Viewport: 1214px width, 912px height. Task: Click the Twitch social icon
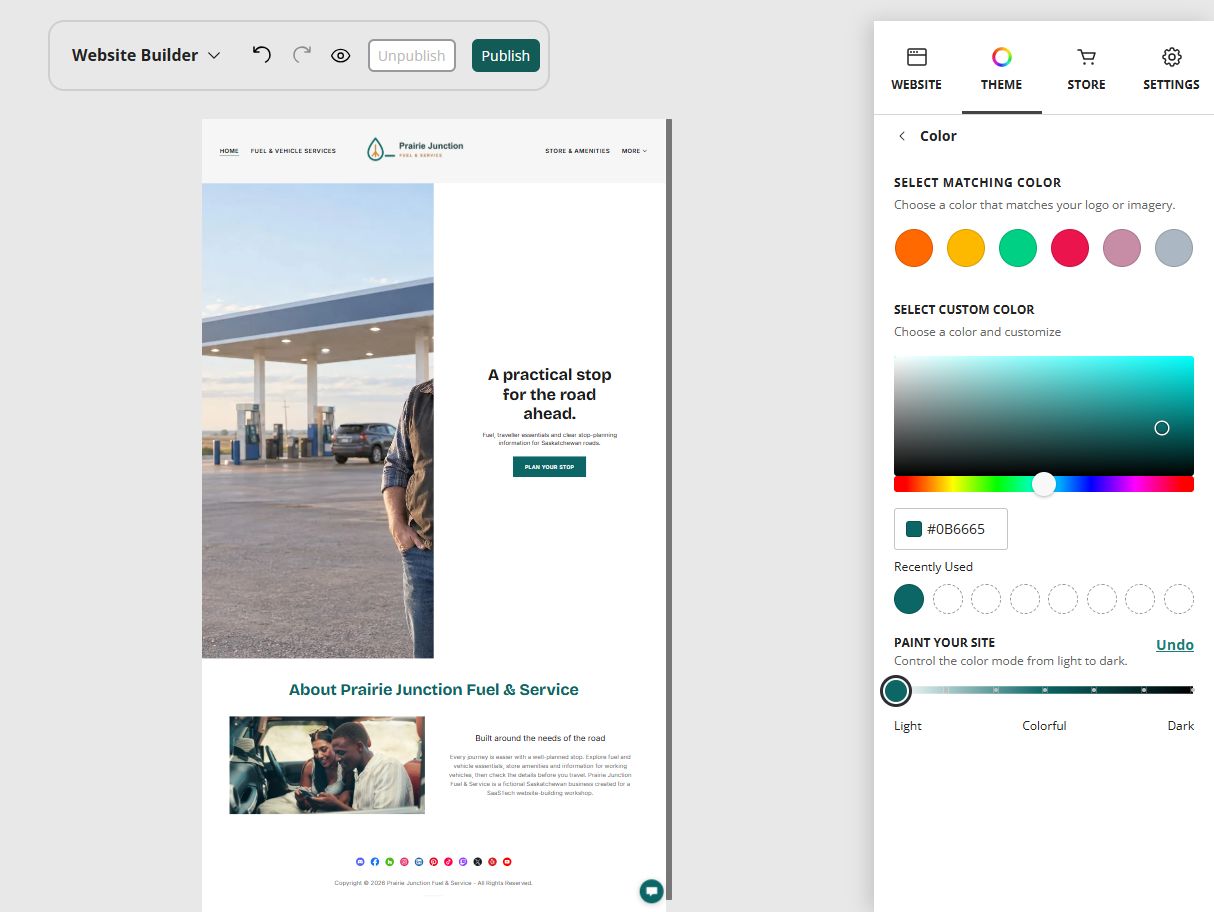click(463, 862)
